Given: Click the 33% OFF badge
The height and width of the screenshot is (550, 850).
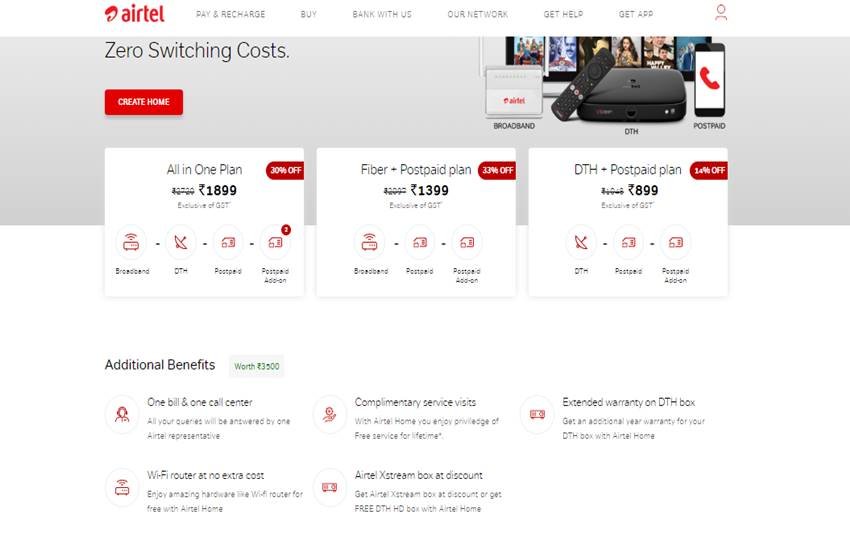Looking at the screenshot, I should [497, 170].
